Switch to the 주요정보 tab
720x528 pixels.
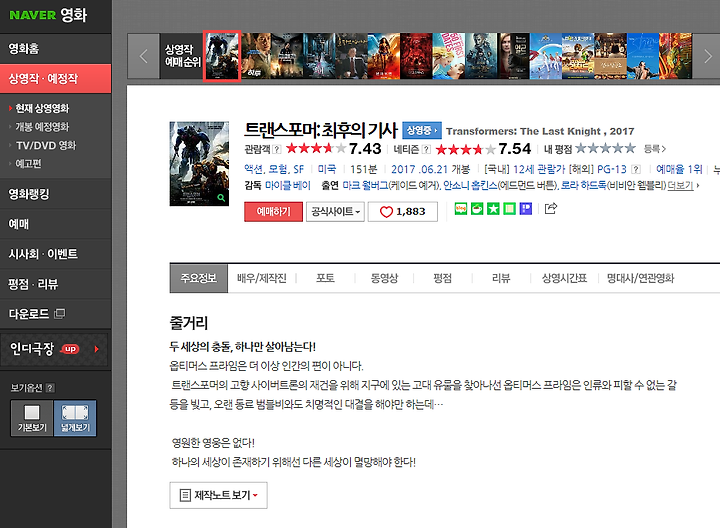coord(198,278)
